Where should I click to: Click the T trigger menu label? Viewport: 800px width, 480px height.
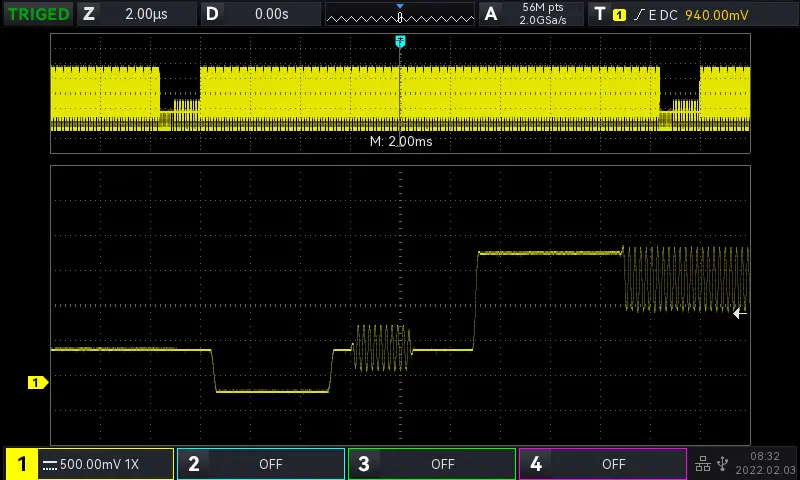[x=599, y=14]
